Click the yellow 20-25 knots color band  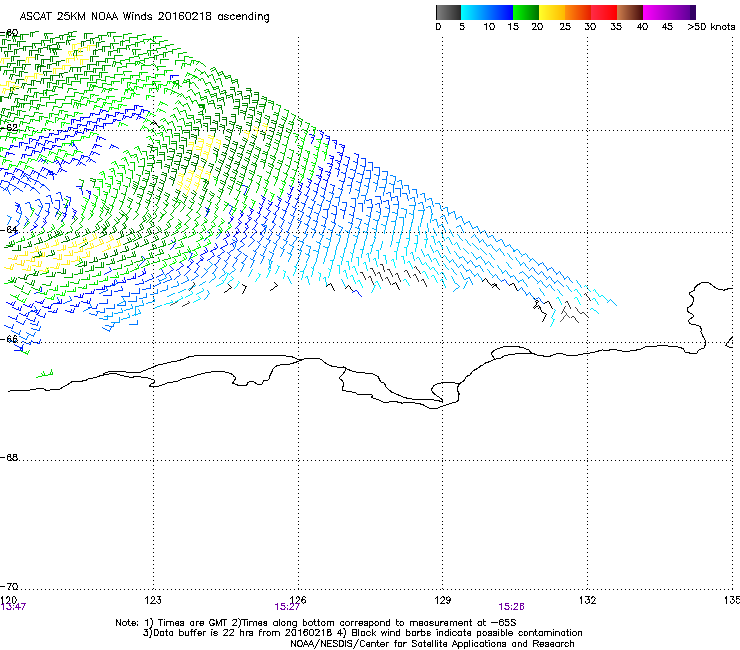click(552, 12)
